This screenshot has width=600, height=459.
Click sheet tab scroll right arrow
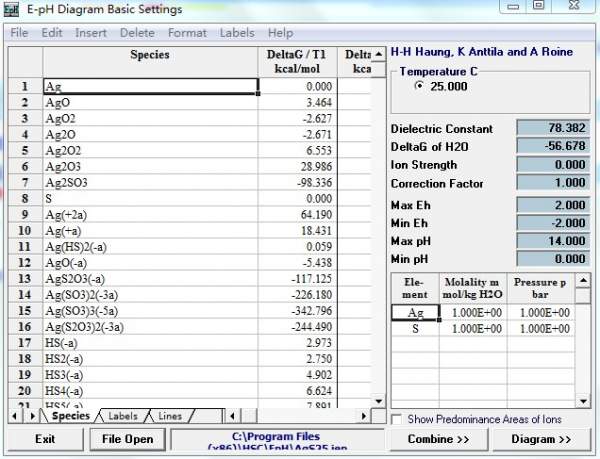click(x=32, y=416)
